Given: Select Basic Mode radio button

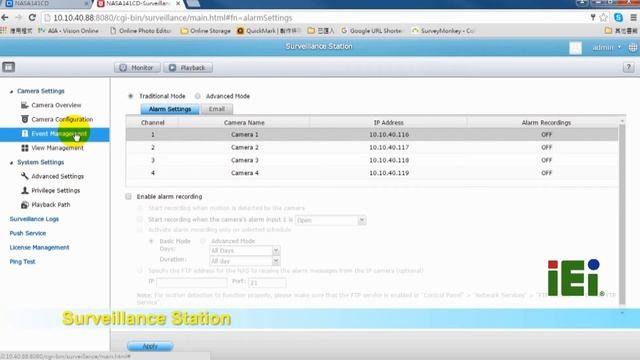Looking at the screenshot, I should 151,241.
